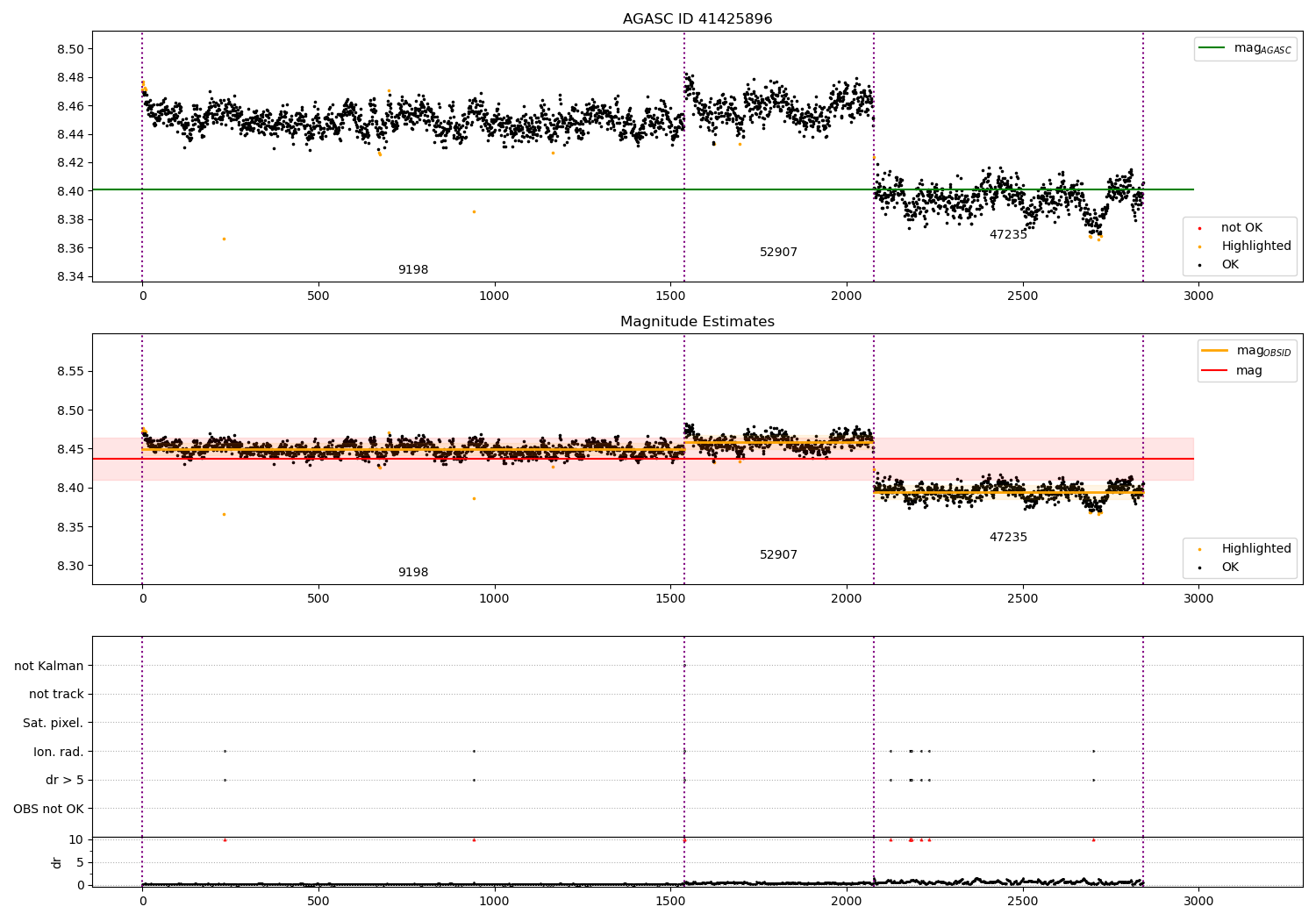
Task: Select 'Highlighted' legend entry in top plot
Action: point(1256,246)
